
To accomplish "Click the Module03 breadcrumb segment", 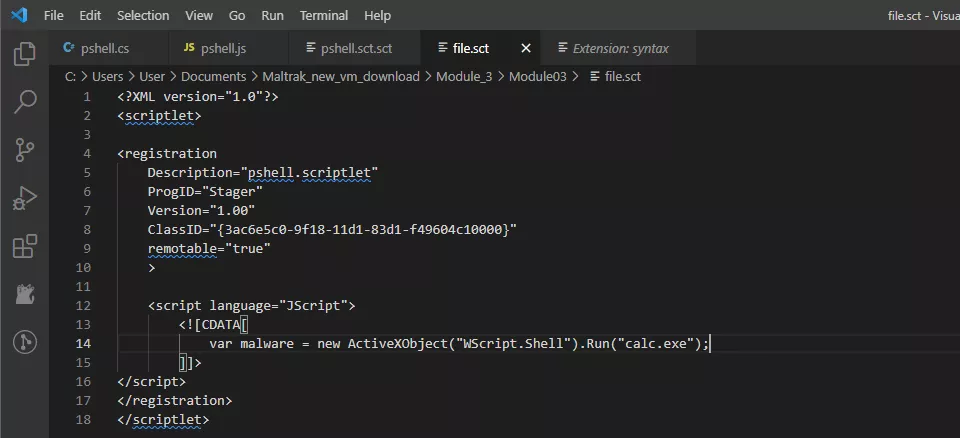I will pyautogui.click(x=538, y=77).
